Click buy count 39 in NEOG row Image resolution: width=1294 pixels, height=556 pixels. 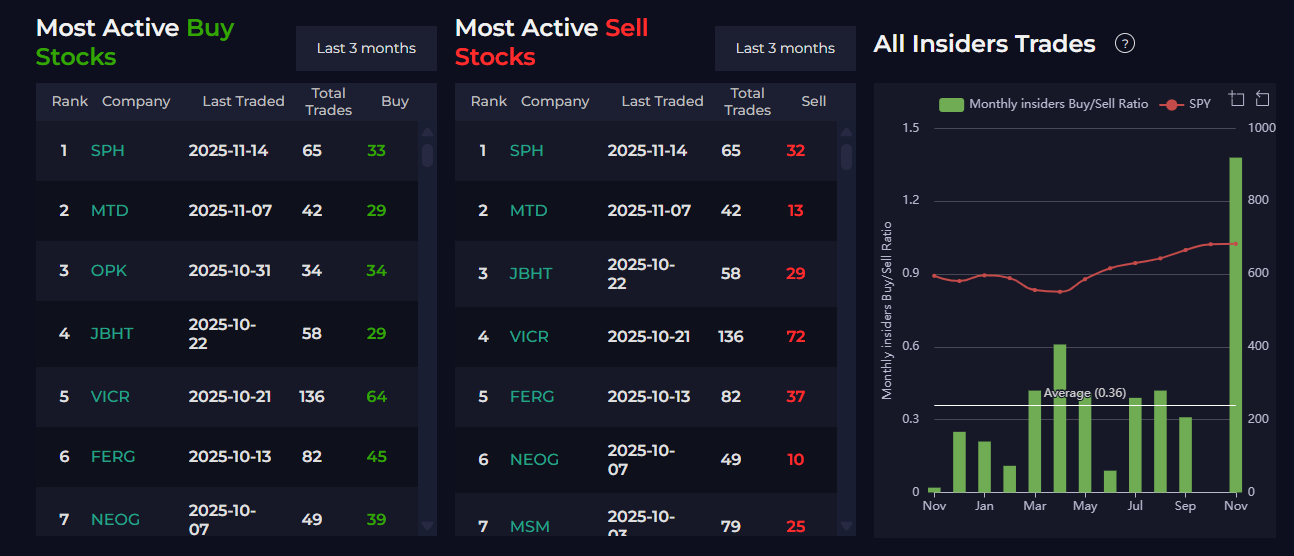pyautogui.click(x=377, y=520)
